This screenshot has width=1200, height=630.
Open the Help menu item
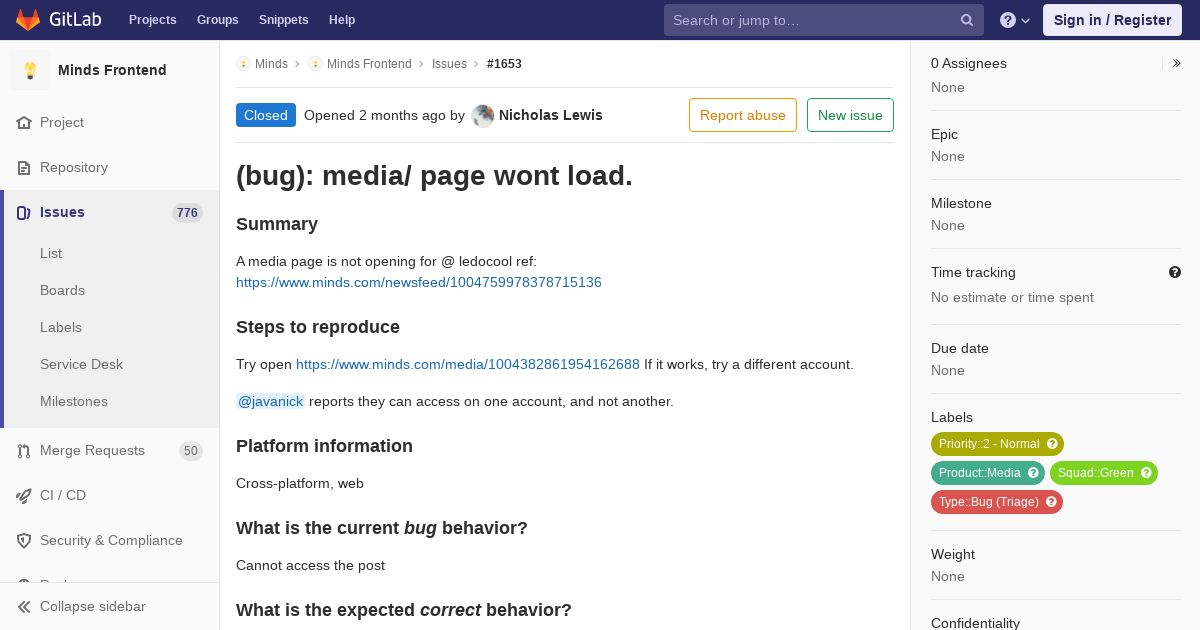tap(342, 19)
